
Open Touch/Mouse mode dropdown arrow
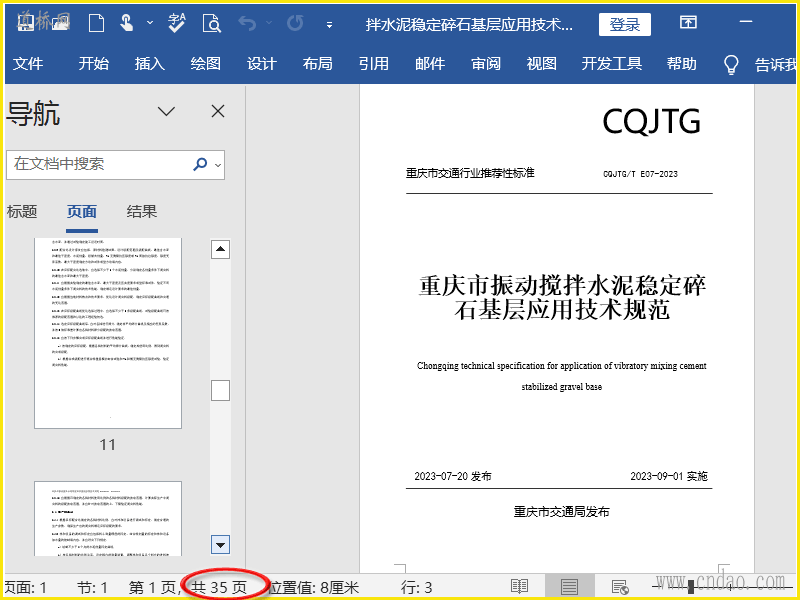149,23
